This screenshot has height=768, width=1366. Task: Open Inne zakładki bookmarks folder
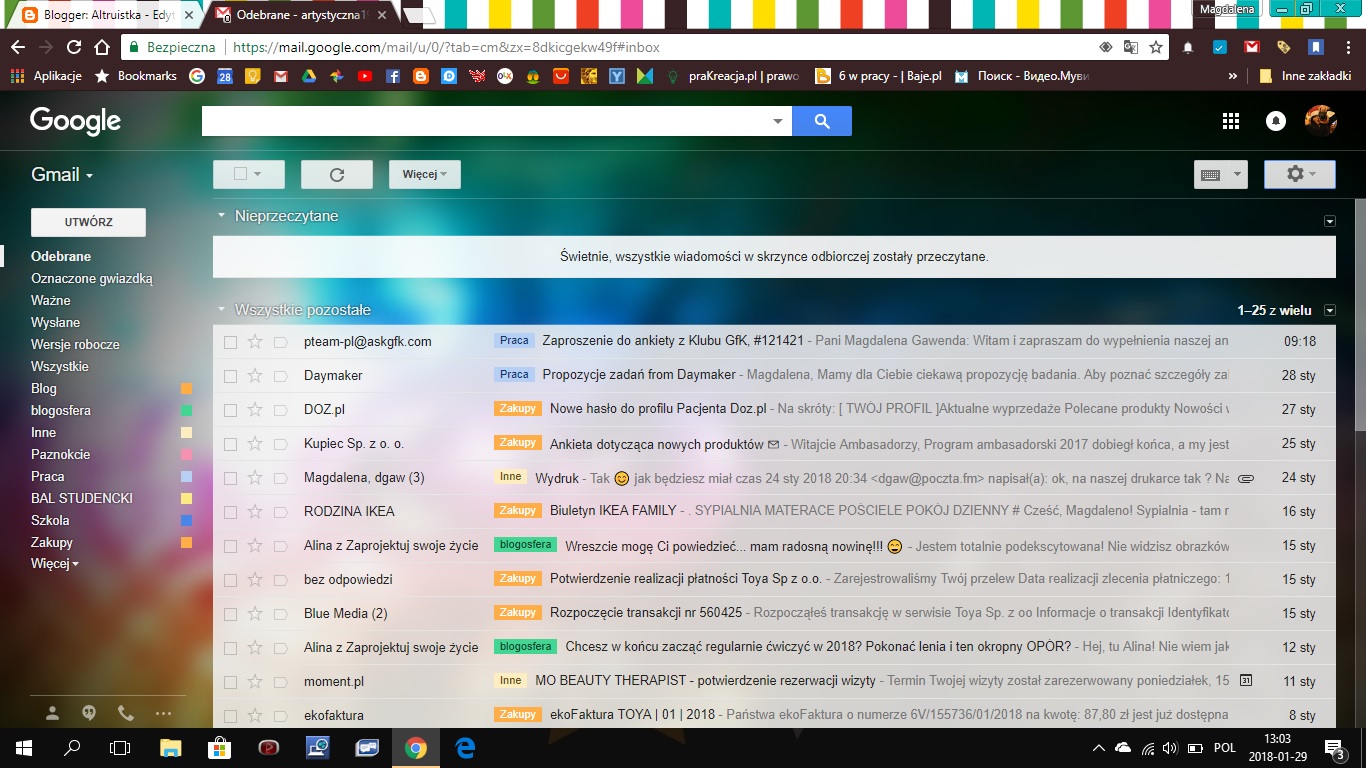pos(1305,76)
